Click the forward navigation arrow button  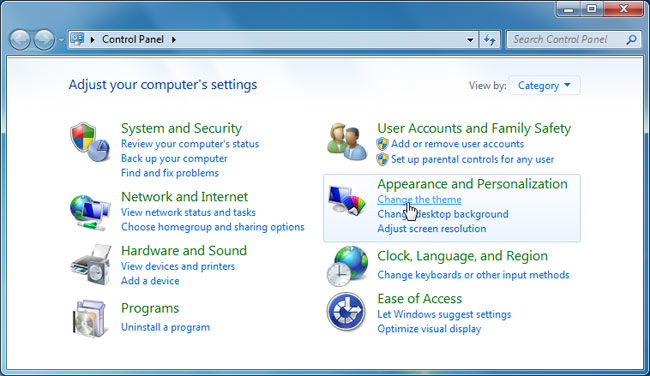click(x=44, y=40)
